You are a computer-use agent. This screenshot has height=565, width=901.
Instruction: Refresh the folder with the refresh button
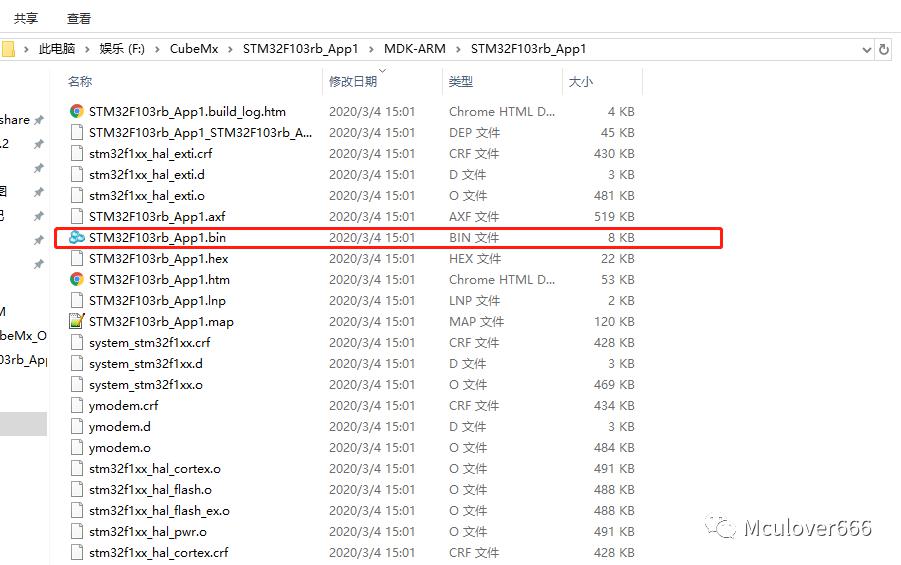pyautogui.click(x=884, y=49)
